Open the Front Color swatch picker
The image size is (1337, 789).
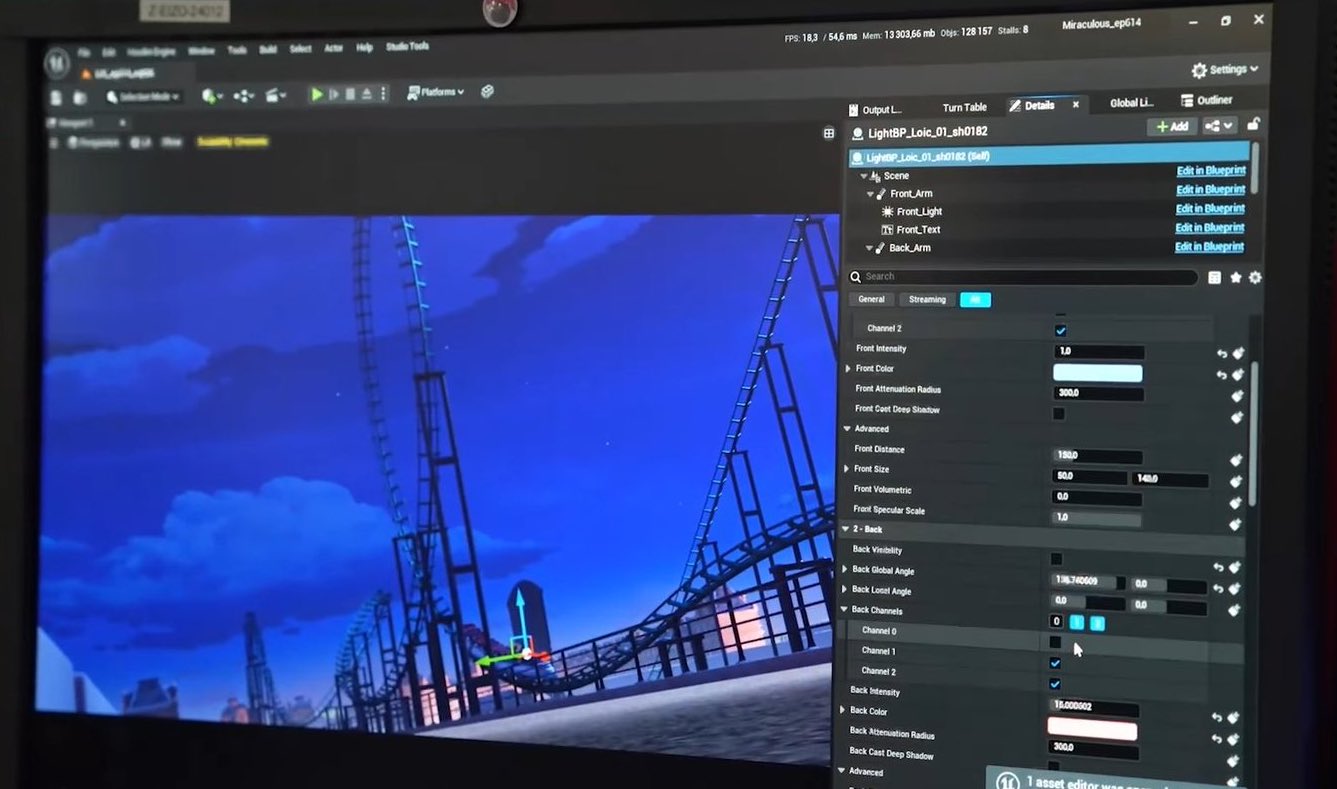pyautogui.click(x=1097, y=373)
